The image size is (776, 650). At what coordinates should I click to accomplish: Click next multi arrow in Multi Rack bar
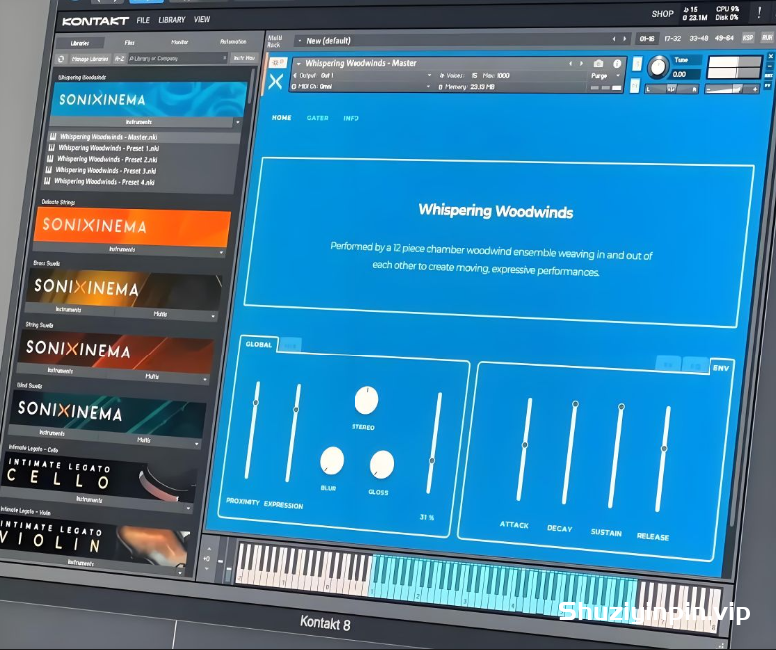click(x=625, y=39)
